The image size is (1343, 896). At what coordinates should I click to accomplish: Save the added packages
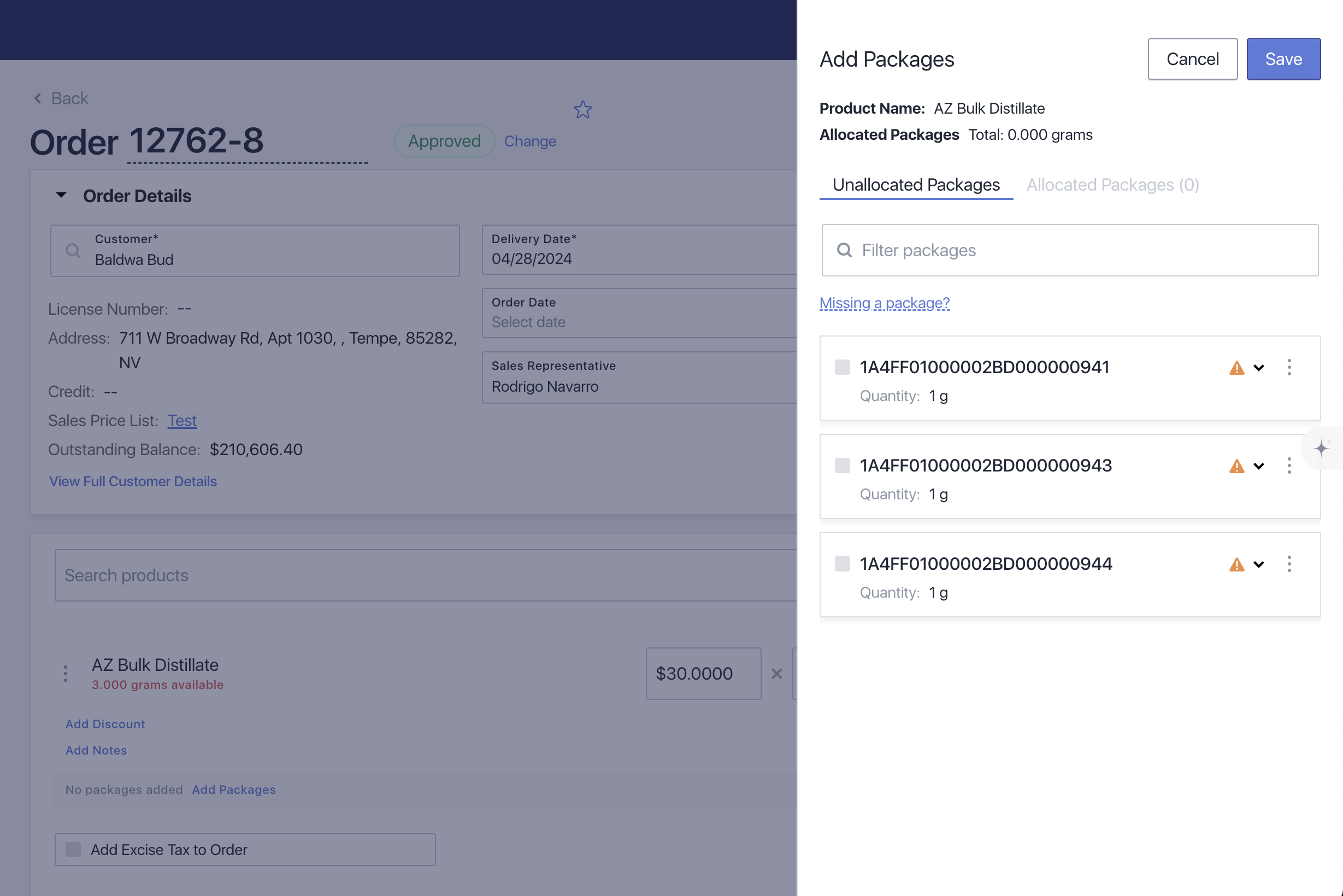point(1283,59)
